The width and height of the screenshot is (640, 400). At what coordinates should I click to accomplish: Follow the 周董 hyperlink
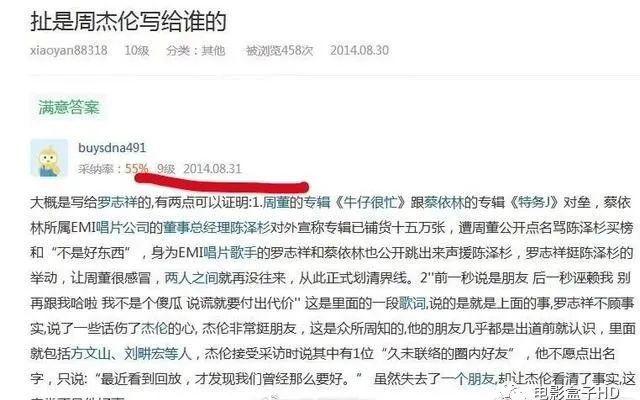pyautogui.click(x=276, y=202)
